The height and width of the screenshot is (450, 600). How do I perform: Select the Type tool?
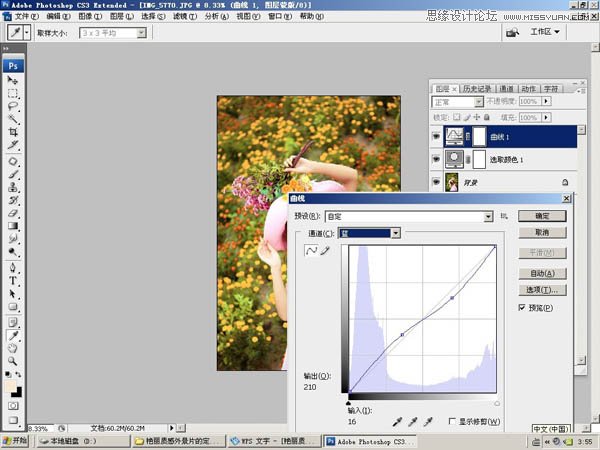click(14, 281)
